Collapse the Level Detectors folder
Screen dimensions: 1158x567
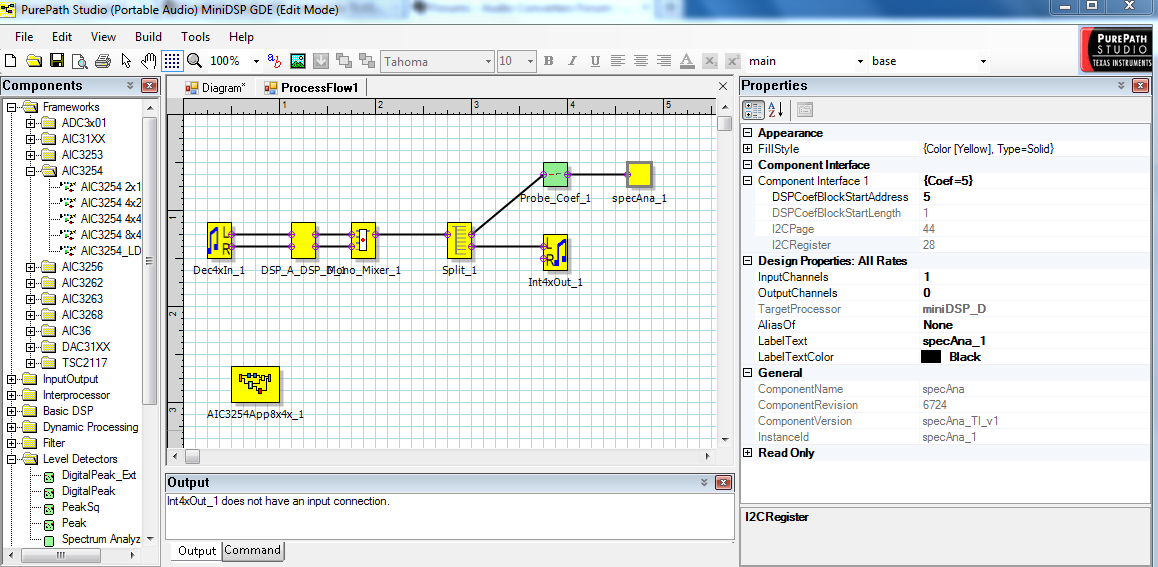tap(11, 459)
